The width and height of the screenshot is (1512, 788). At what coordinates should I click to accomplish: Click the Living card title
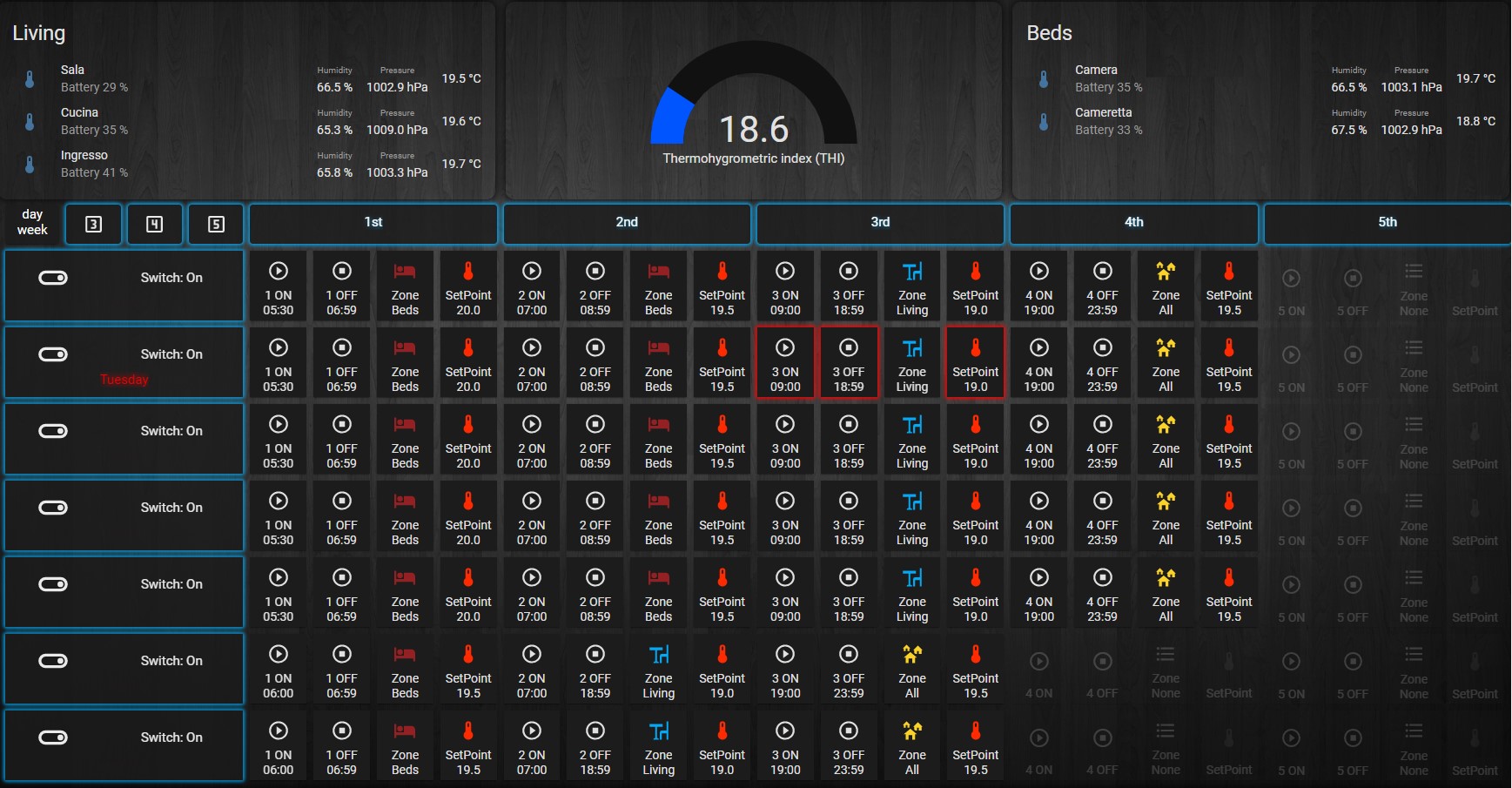[x=38, y=33]
